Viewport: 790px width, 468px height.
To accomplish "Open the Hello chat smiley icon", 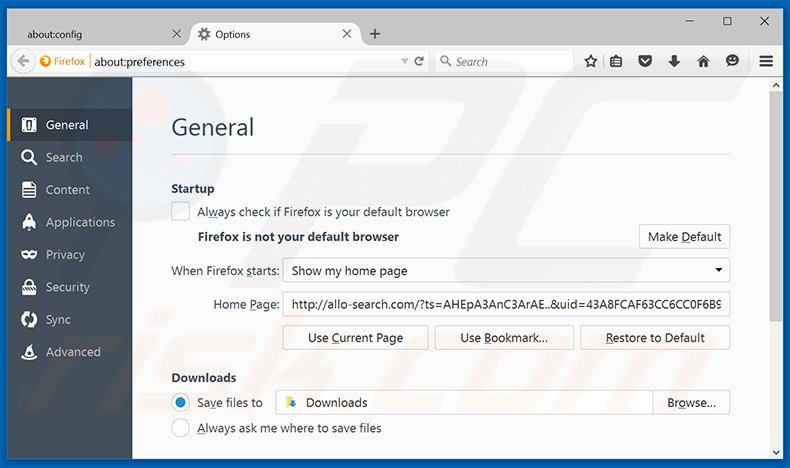I will (x=733, y=61).
